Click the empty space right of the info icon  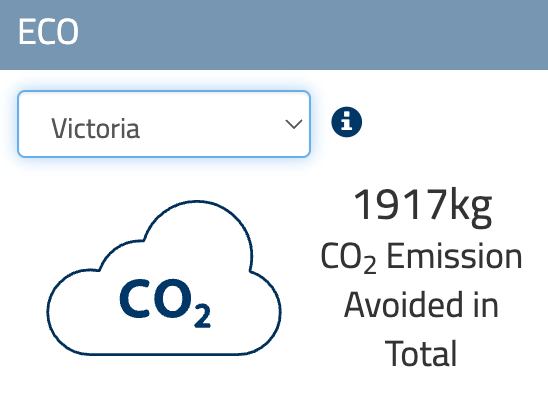pyautogui.click(x=454, y=122)
